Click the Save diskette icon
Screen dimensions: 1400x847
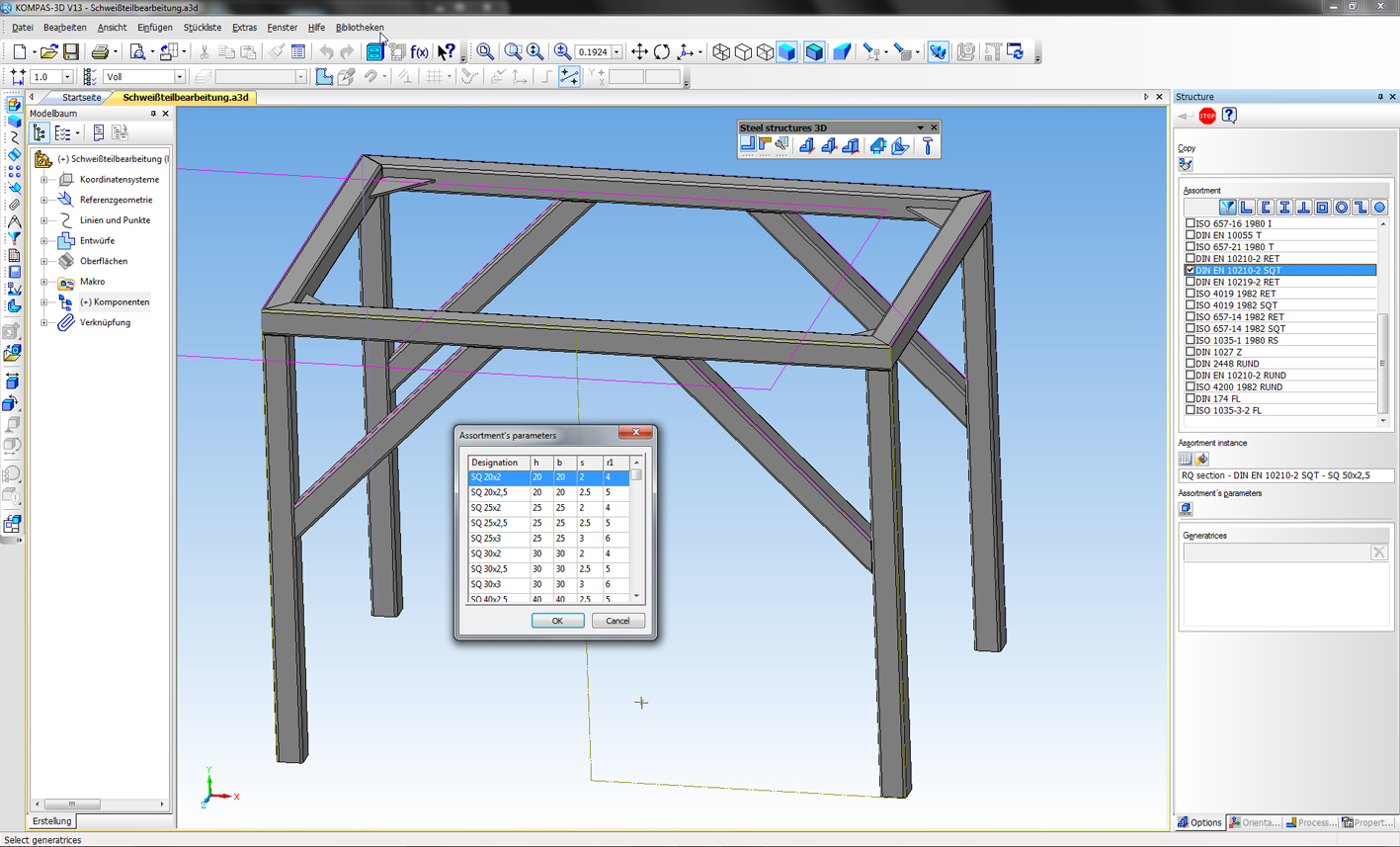point(71,52)
